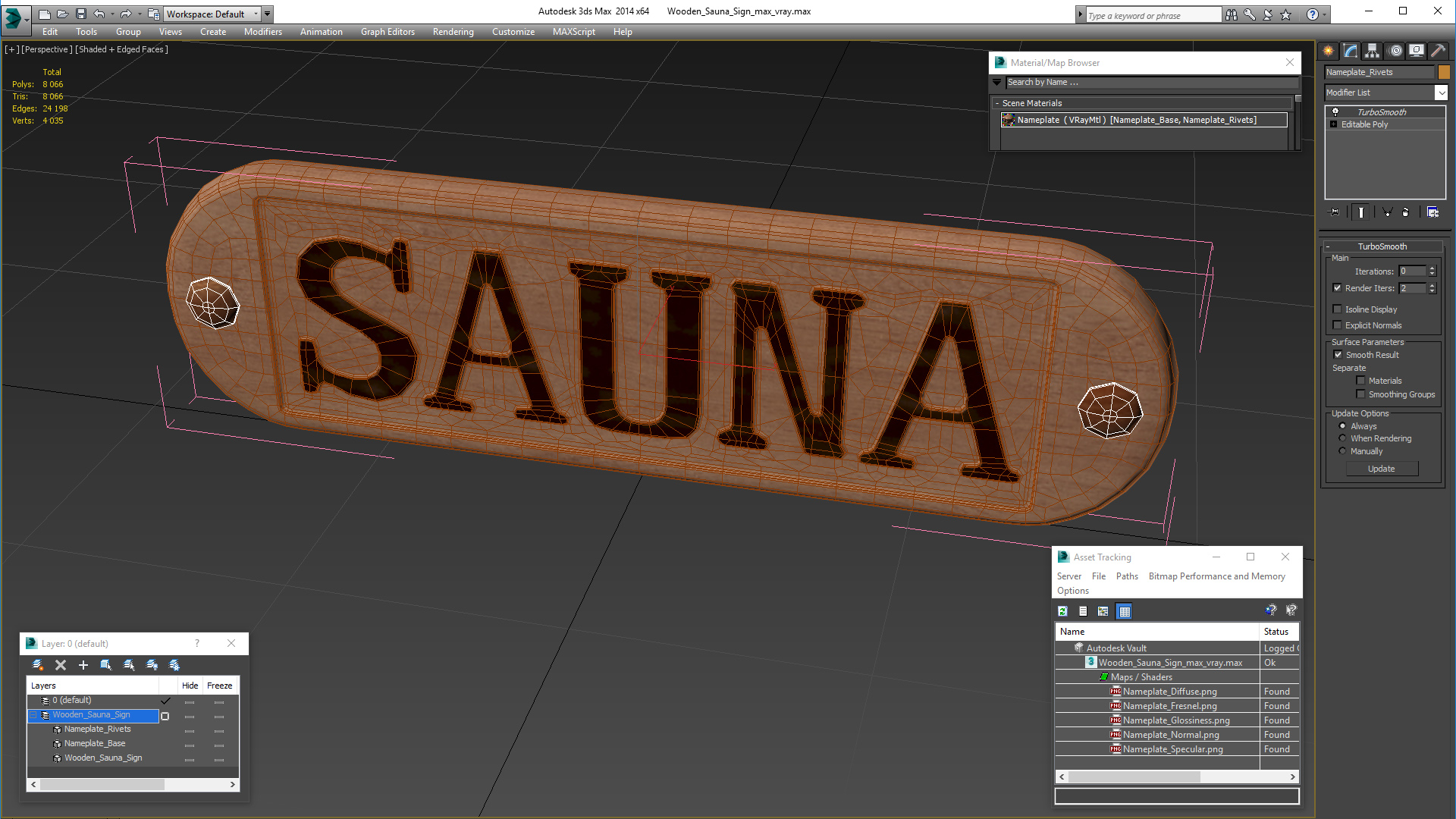Click the Undo arrow icon
Image resolution: width=1456 pixels, height=819 pixels.
tap(99, 14)
